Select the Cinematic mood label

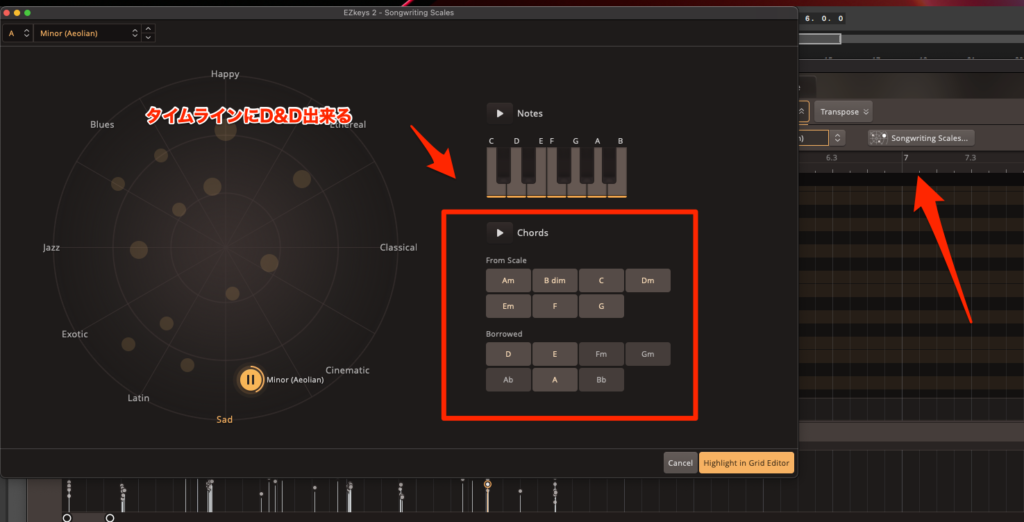point(347,370)
